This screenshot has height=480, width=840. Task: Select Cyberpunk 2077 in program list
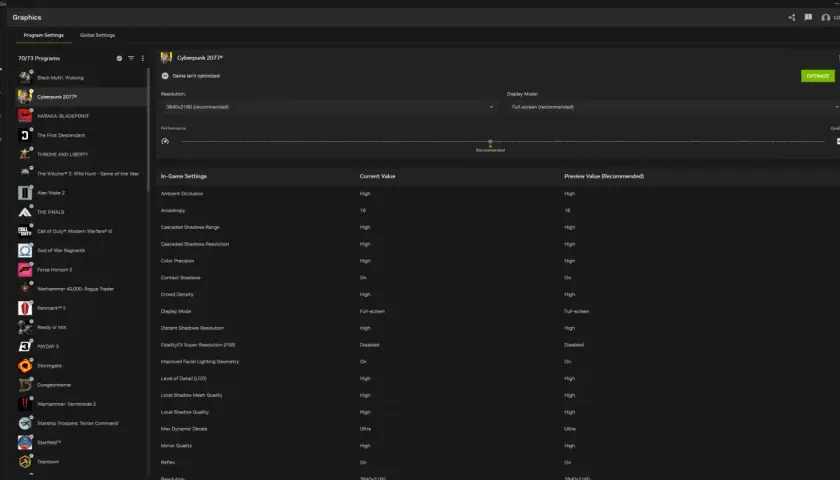point(81,97)
